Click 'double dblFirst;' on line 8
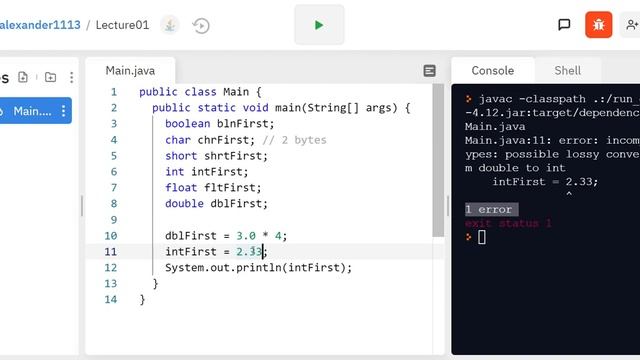 [216, 204]
